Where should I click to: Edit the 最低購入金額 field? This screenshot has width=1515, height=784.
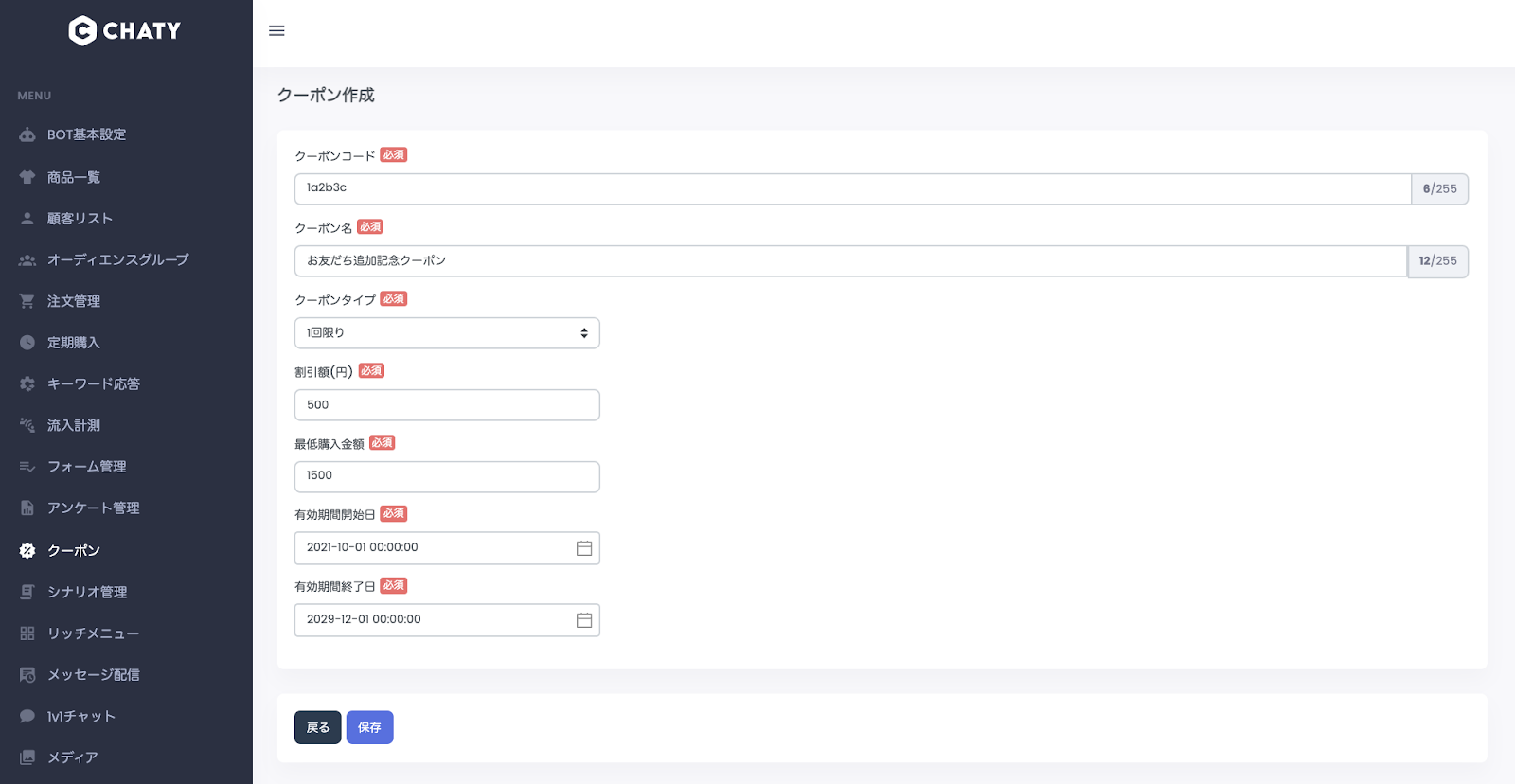click(447, 476)
